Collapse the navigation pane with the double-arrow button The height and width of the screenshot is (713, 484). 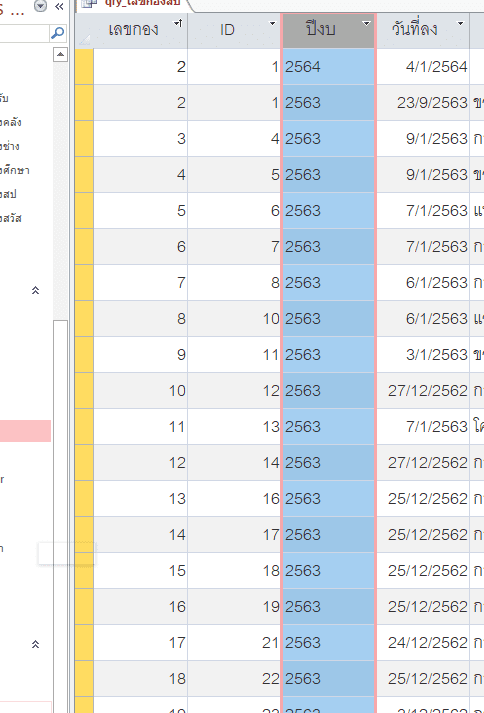tap(59, 6)
